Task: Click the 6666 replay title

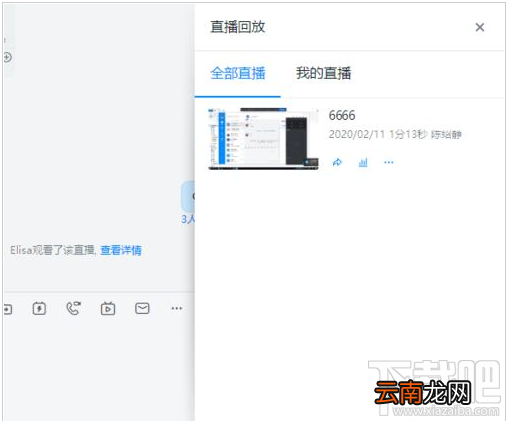Action: pos(342,115)
